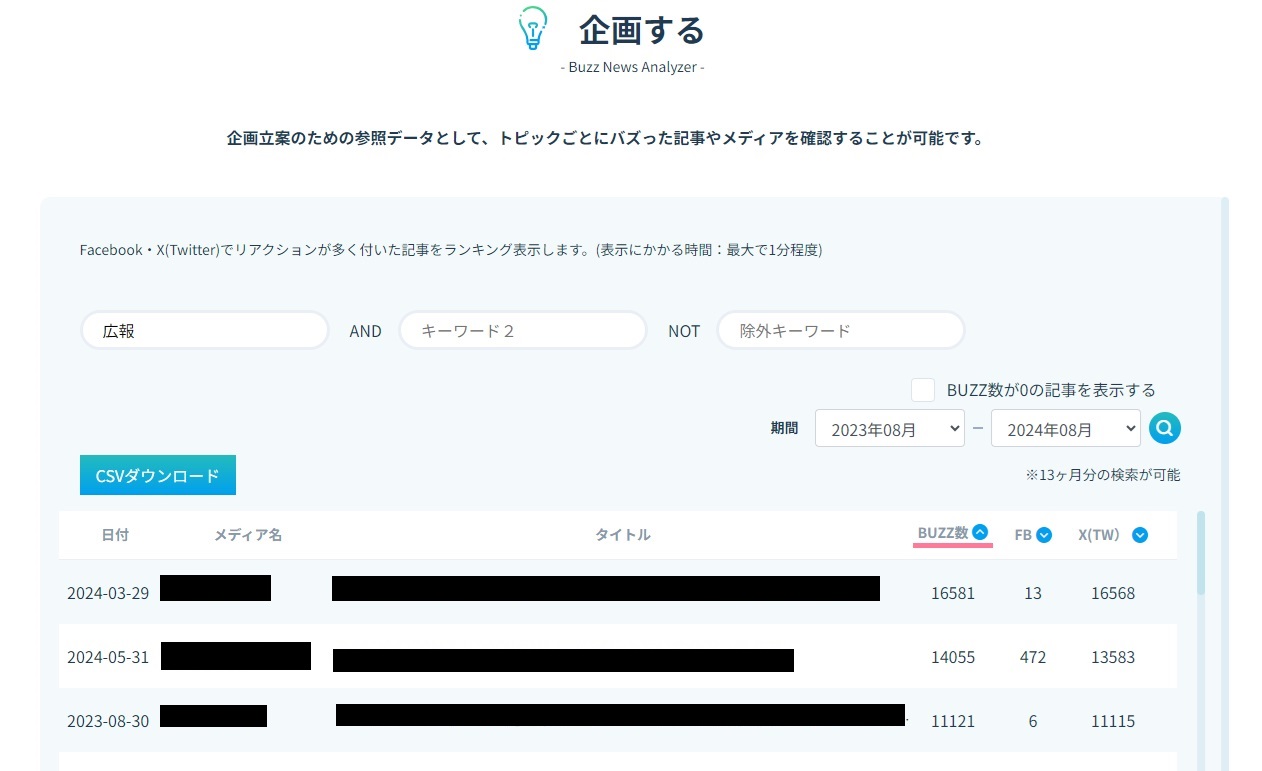Expand the 2024年08月 end period dropdown
Image resolution: width=1262 pixels, height=771 pixels.
[1065, 429]
